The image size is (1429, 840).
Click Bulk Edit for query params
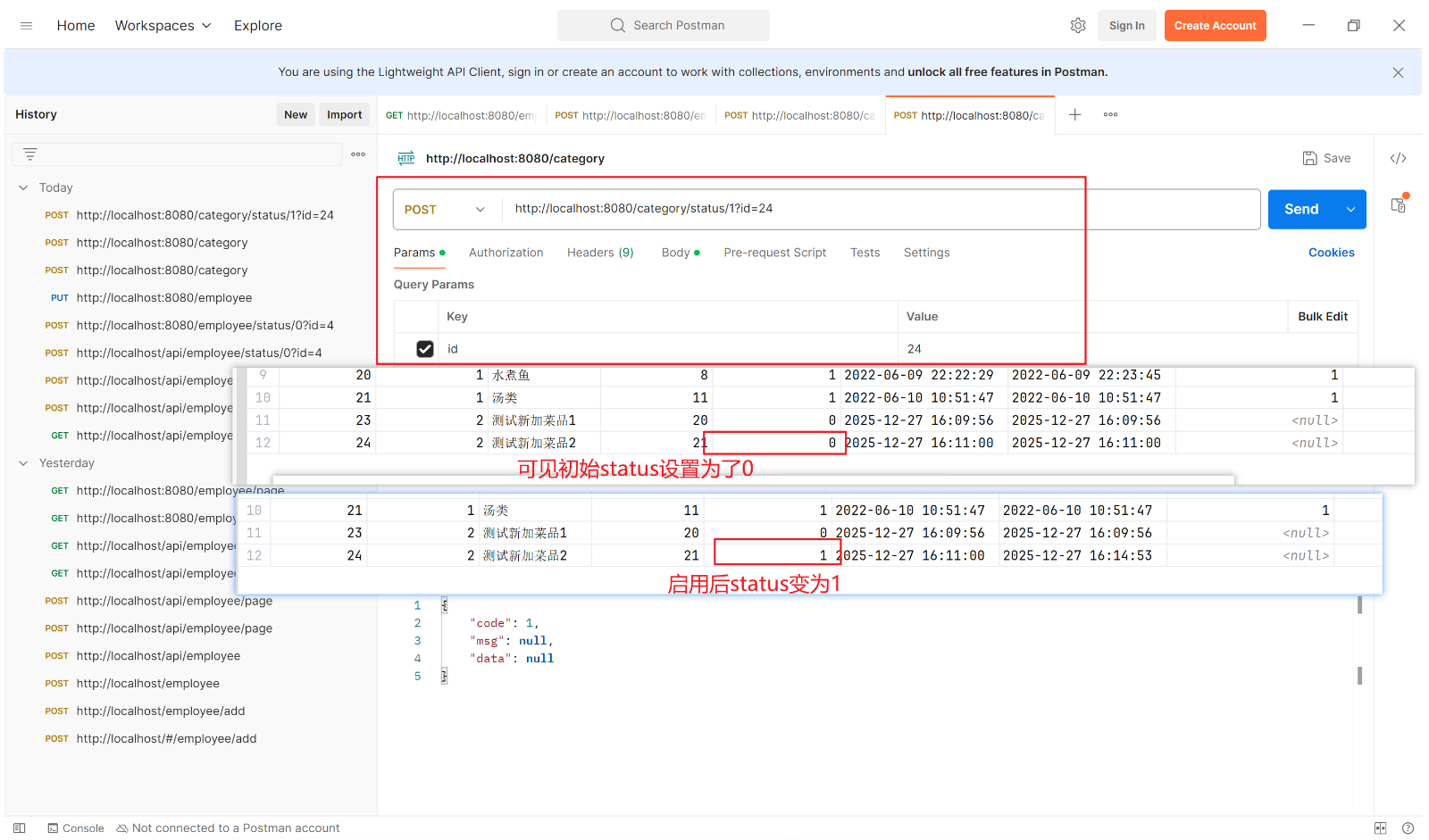click(1323, 317)
